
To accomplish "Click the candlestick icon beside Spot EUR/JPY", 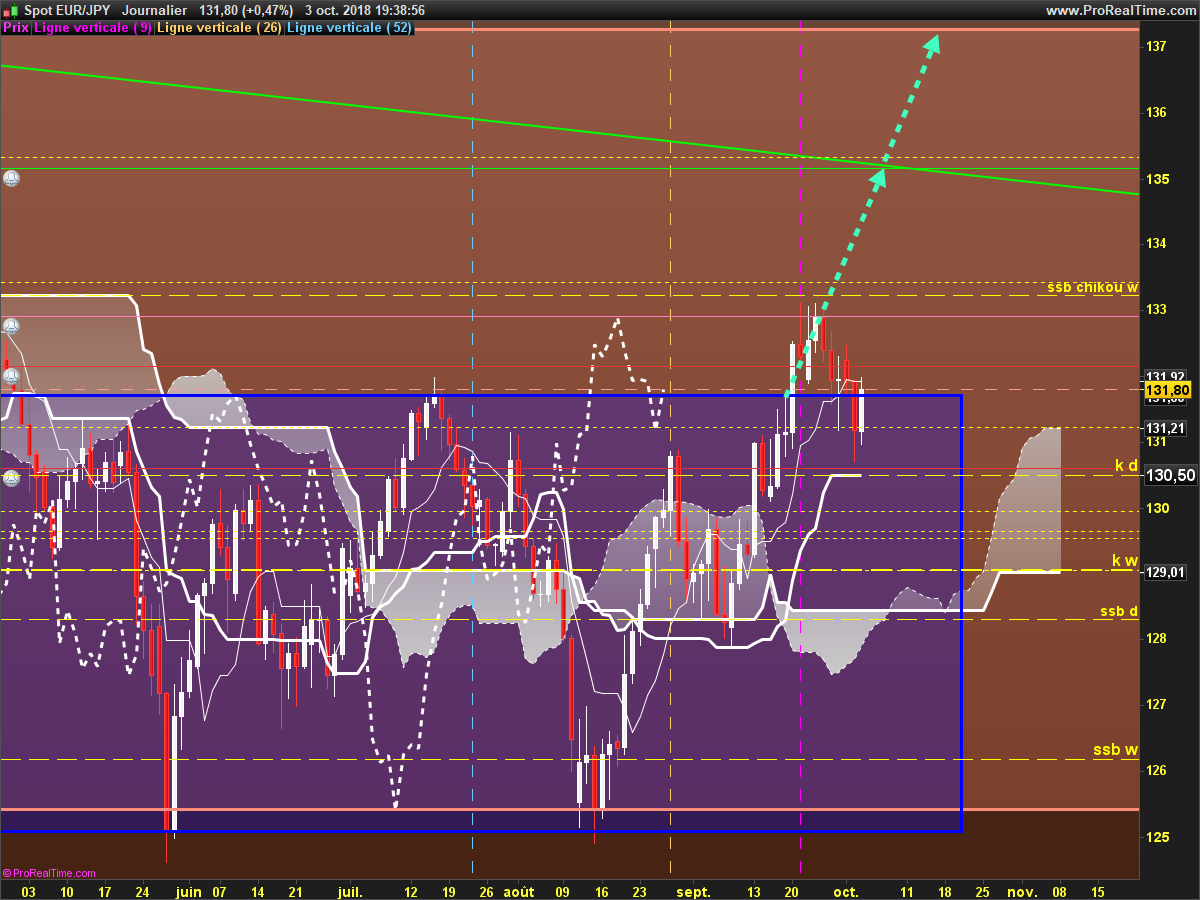I will point(11,10).
